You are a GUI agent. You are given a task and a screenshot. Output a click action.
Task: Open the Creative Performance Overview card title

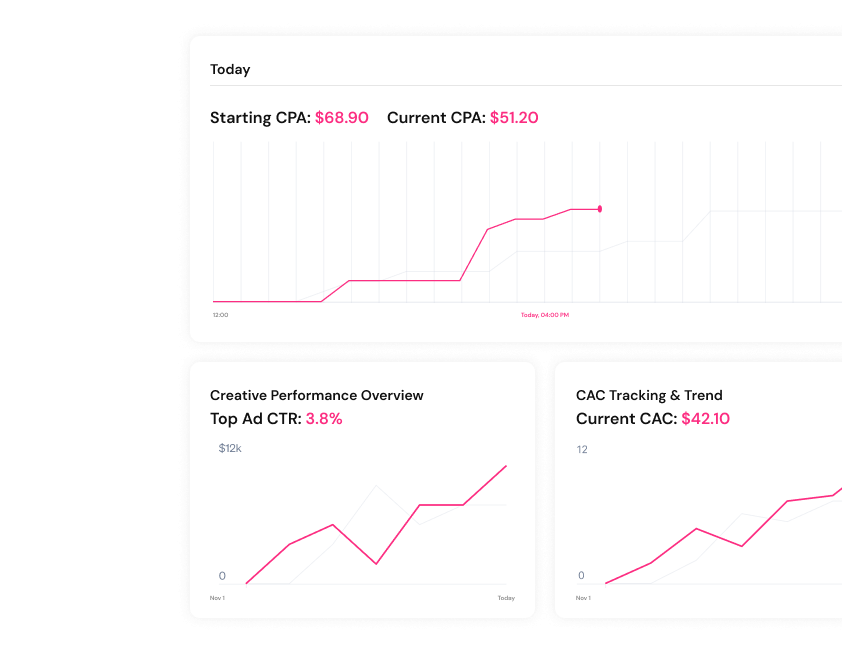pos(316,395)
